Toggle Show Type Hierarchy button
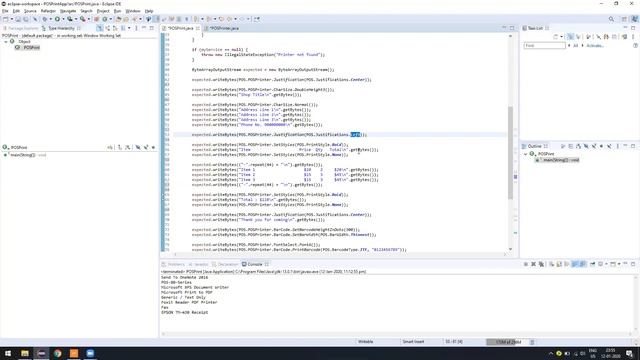 point(100,28)
